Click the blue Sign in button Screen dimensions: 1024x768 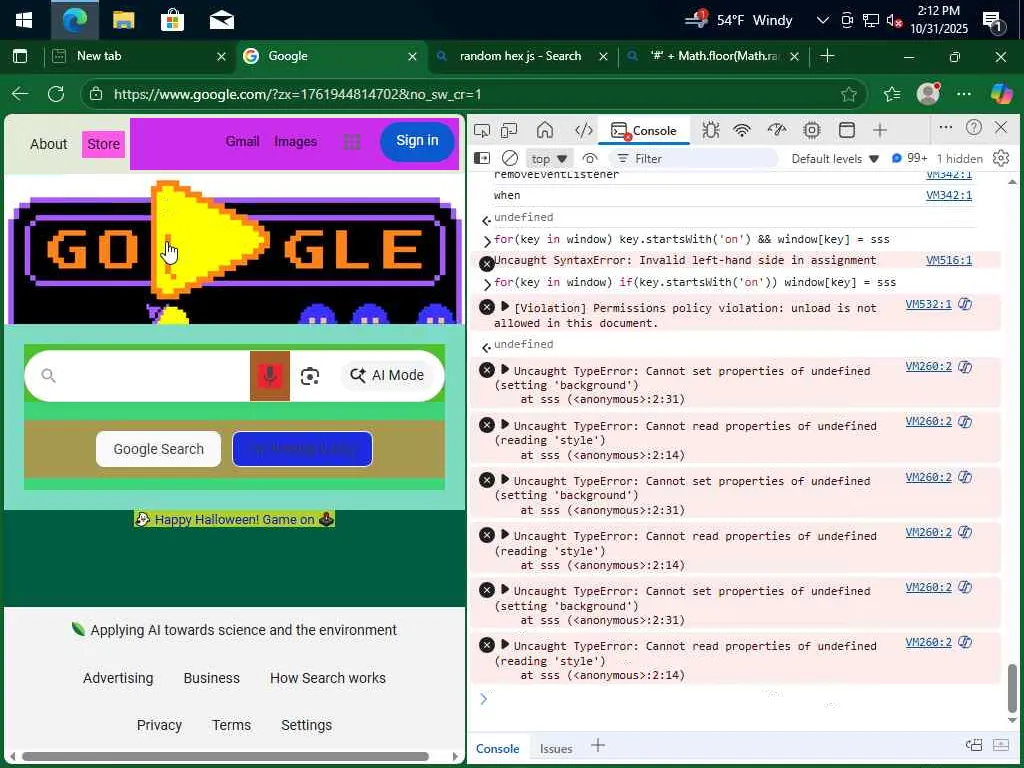417,140
